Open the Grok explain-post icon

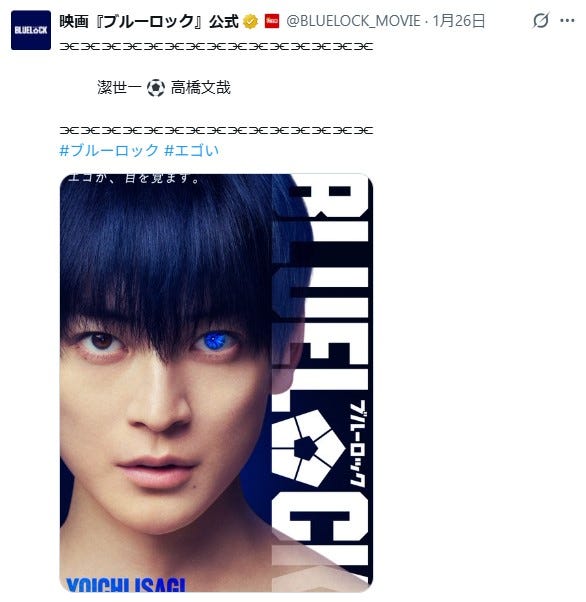[x=541, y=20]
